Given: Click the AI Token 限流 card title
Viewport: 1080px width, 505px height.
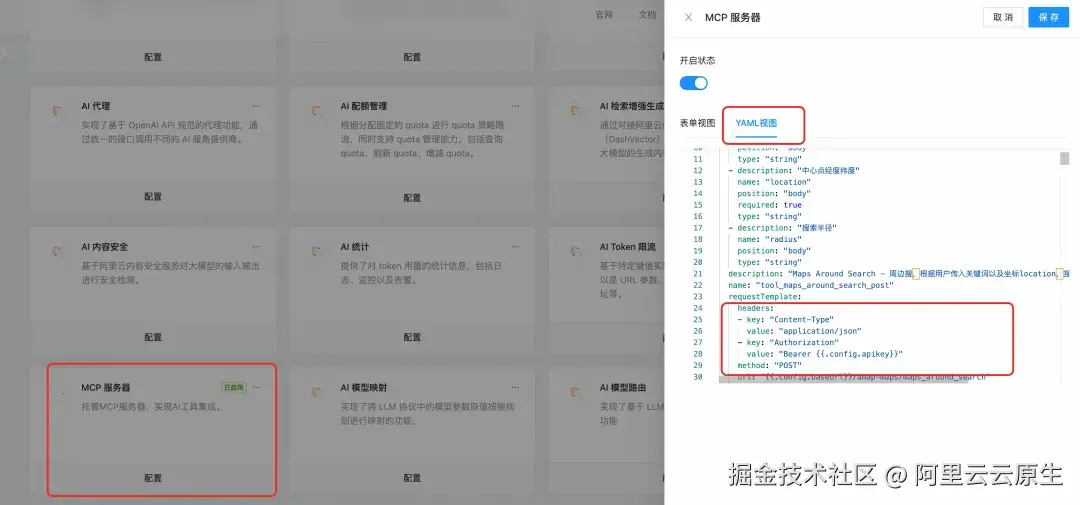Looking at the screenshot, I should click(627, 247).
